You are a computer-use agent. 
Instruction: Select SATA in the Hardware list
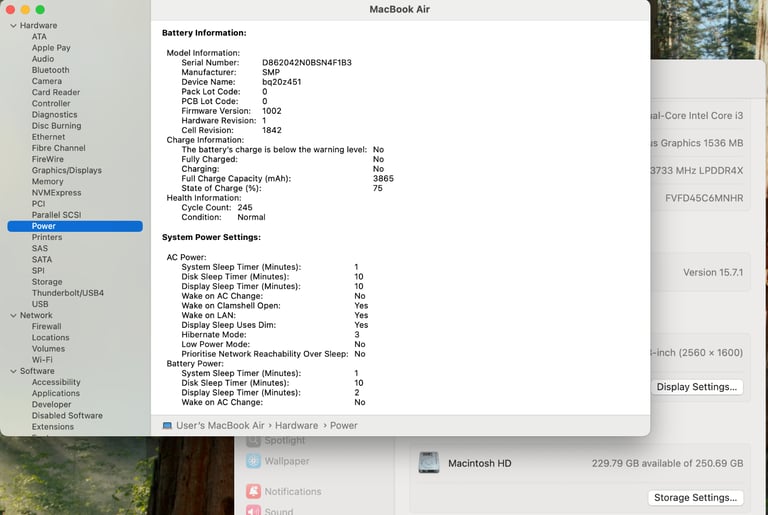point(42,260)
